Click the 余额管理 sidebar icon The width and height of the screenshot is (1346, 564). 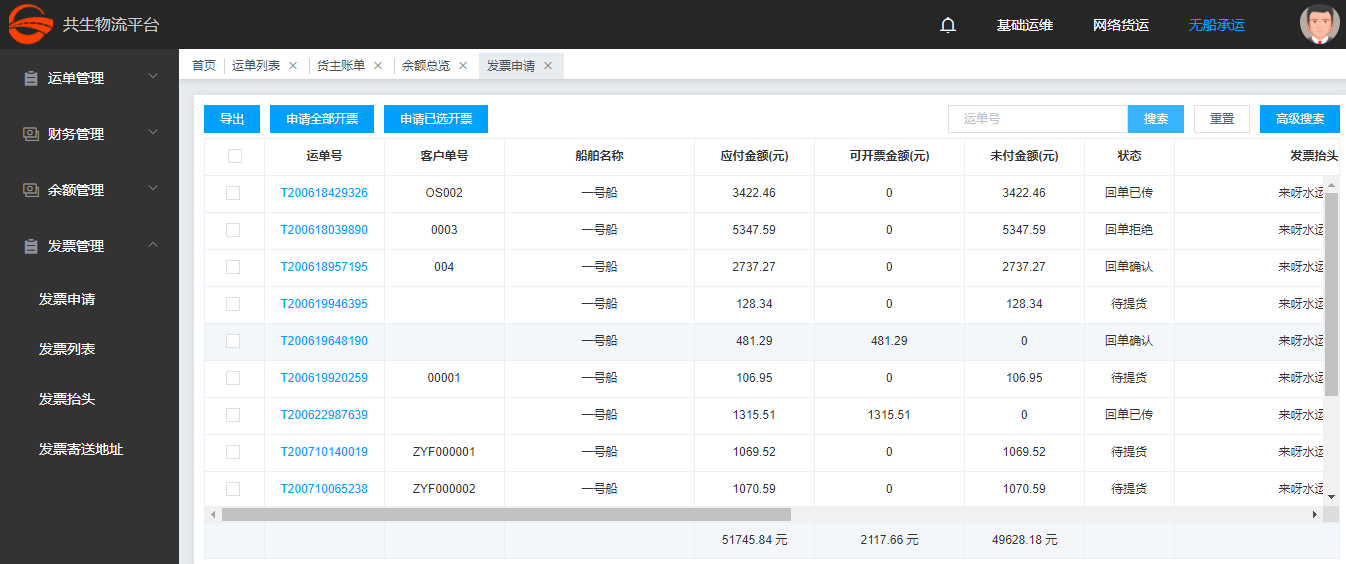(x=31, y=190)
